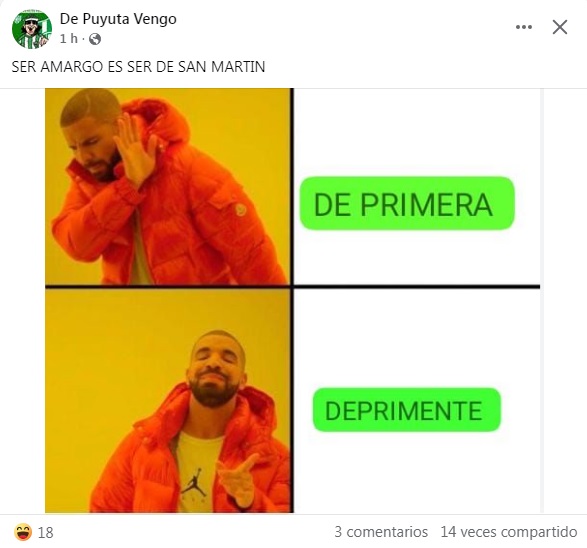The height and width of the screenshot is (548, 587).
Task: Select the caption SER AMARGO ES SER DE SAN MARTIN
Action: 138,67
